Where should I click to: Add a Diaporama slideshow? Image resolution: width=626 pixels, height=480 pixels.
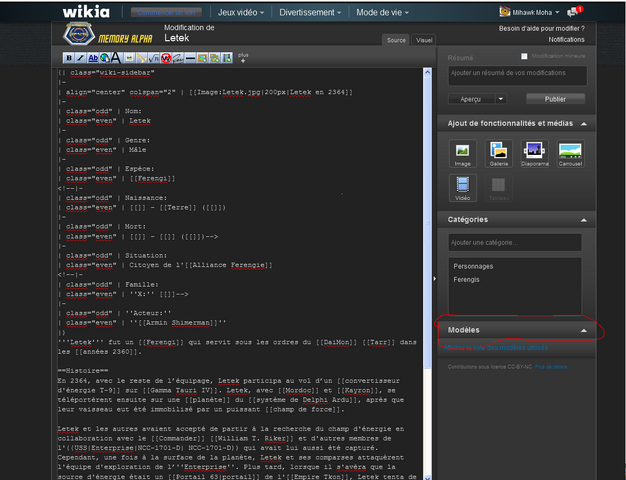pos(535,153)
